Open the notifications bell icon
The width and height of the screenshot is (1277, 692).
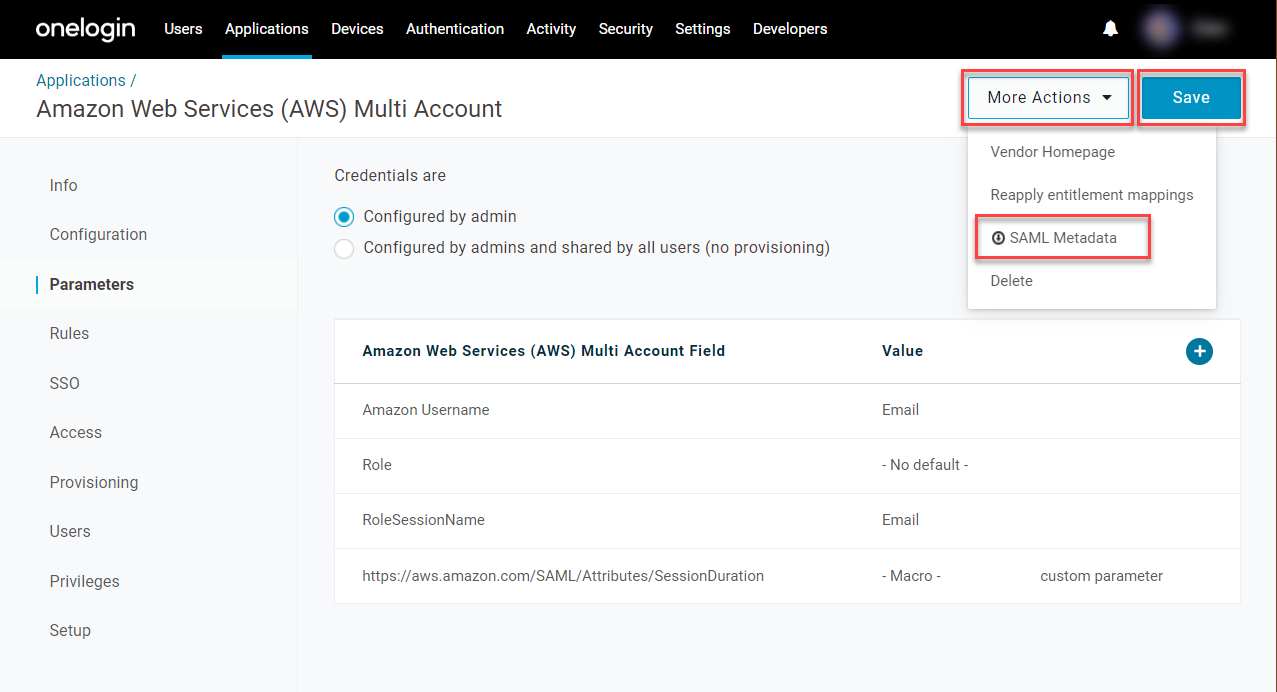click(1110, 29)
